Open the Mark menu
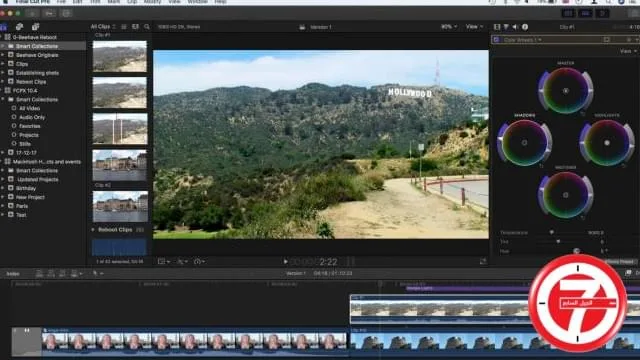Viewport: 640px width, 360px height. pos(113,2)
